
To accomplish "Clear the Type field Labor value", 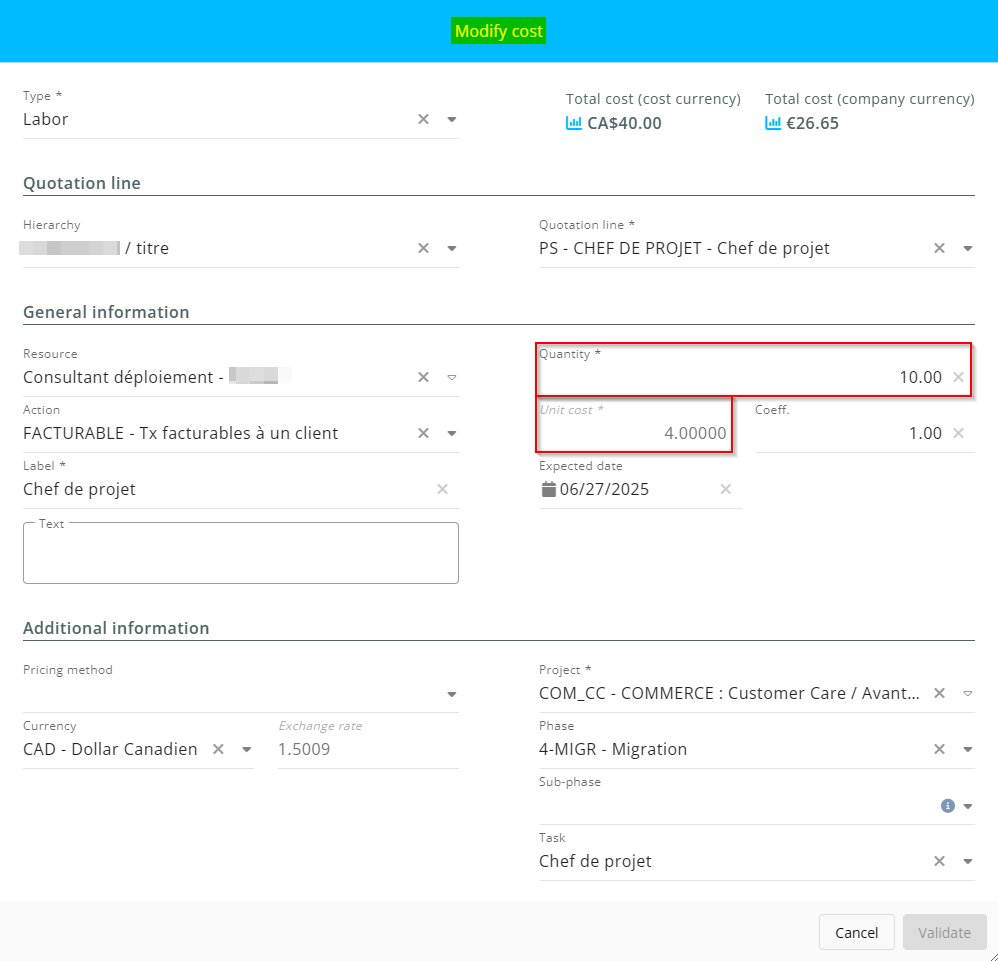I will pos(423,119).
